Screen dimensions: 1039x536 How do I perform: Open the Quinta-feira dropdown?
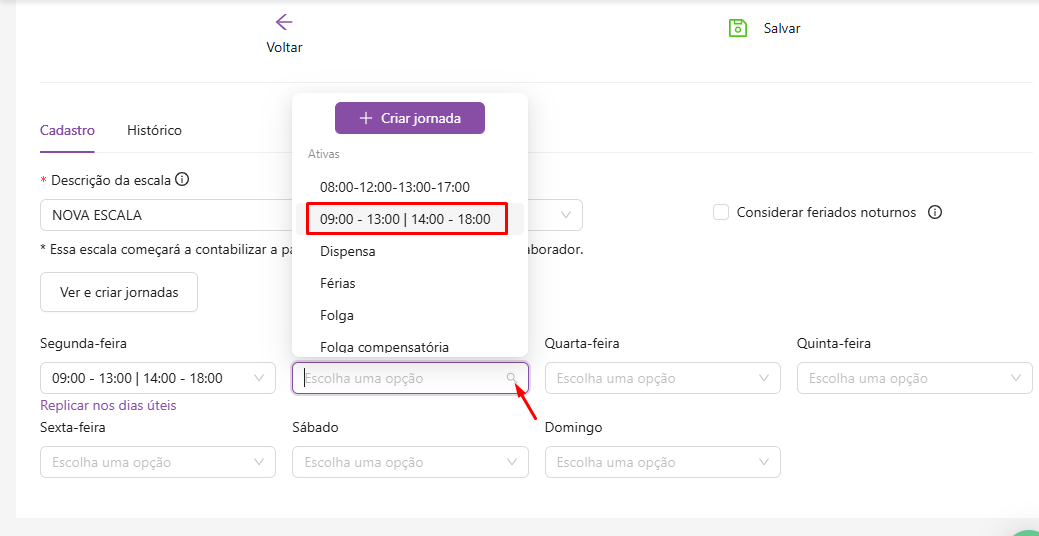[914, 378]
